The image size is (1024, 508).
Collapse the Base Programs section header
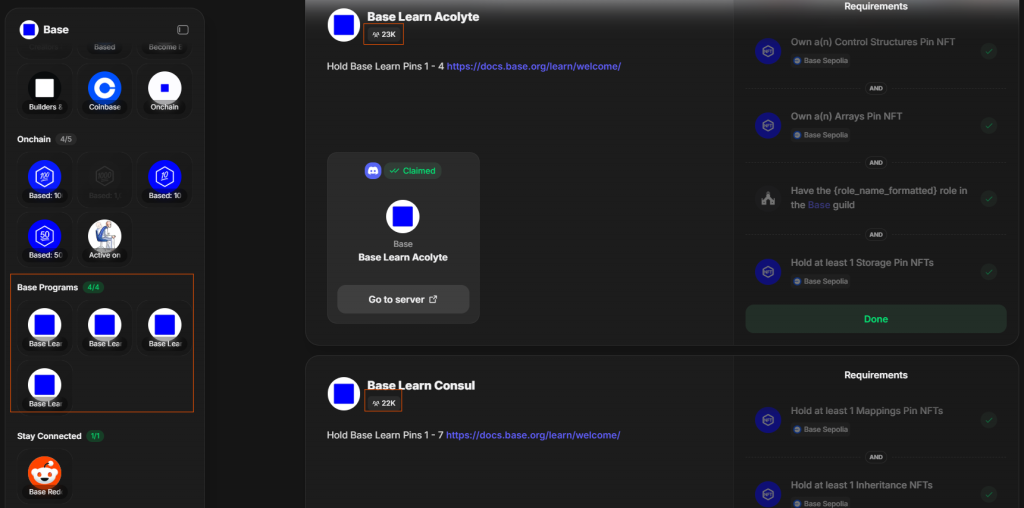[x=42, y=287]
